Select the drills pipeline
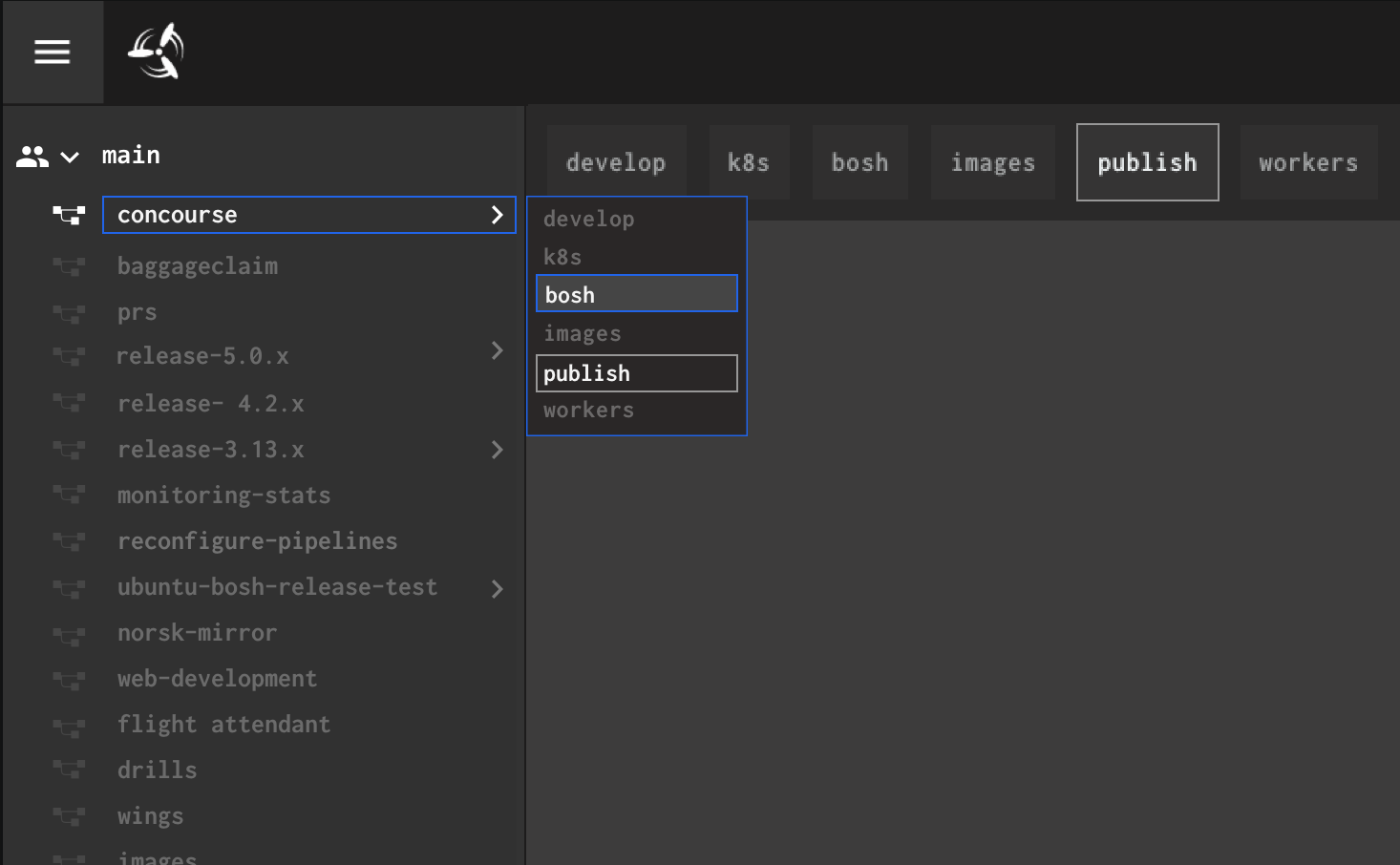 [x=157, y=770]
